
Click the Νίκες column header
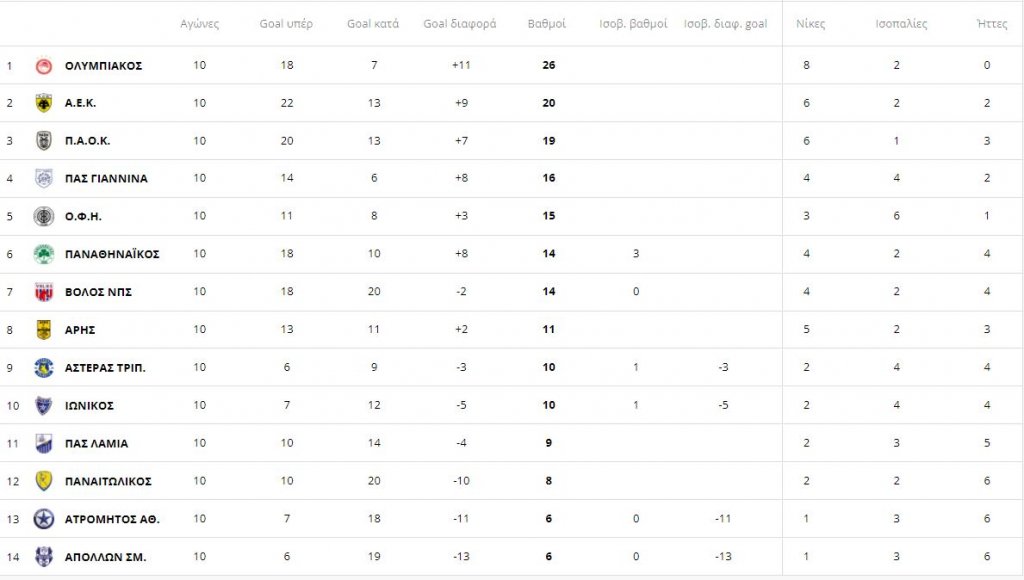click(810, 24)
